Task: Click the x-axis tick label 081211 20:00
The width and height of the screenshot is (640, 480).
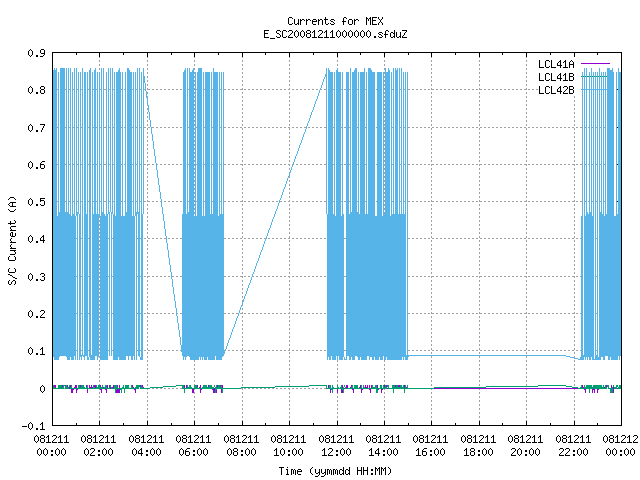Action: point(526,446)
